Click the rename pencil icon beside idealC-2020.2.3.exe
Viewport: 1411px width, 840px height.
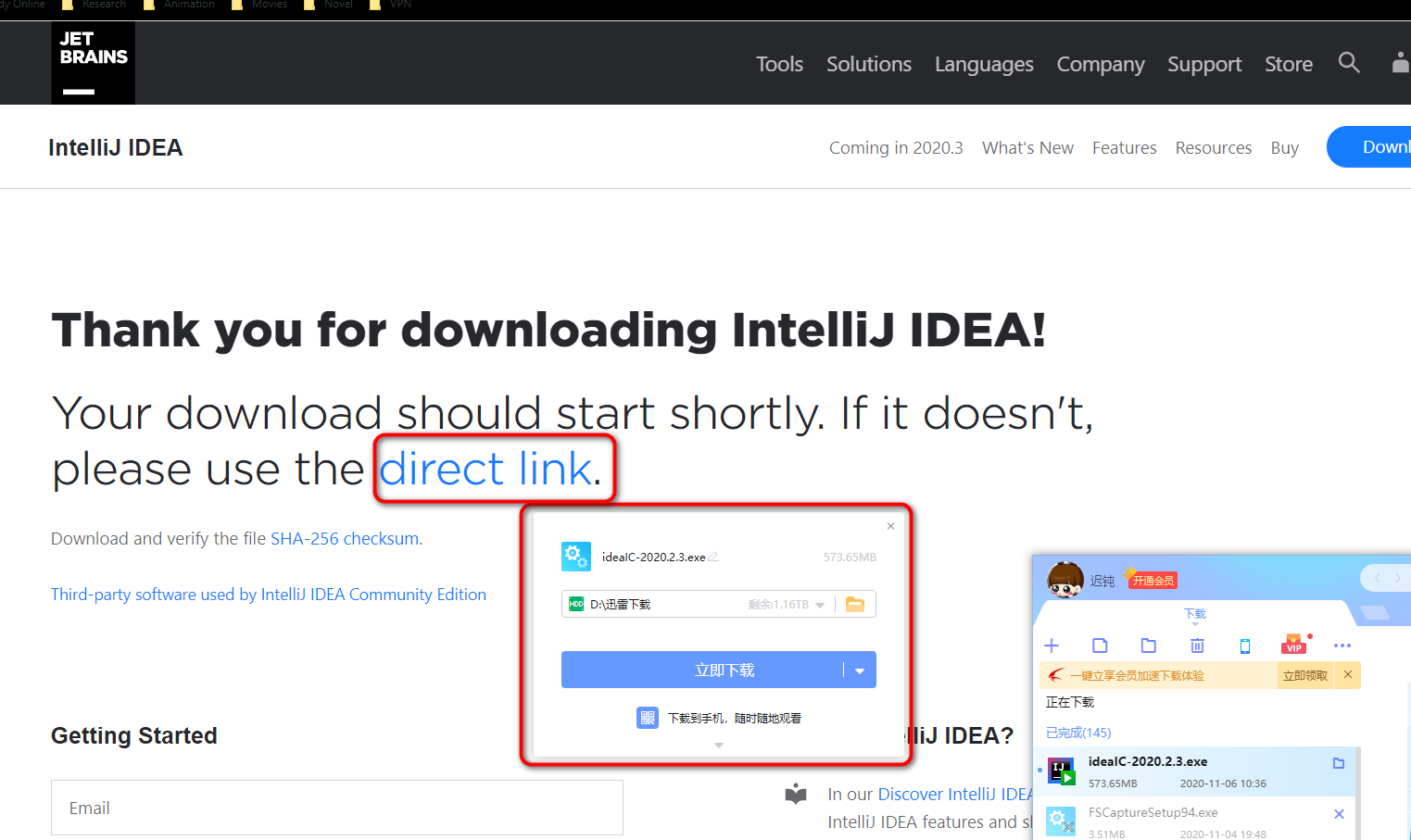coord(713,557)
